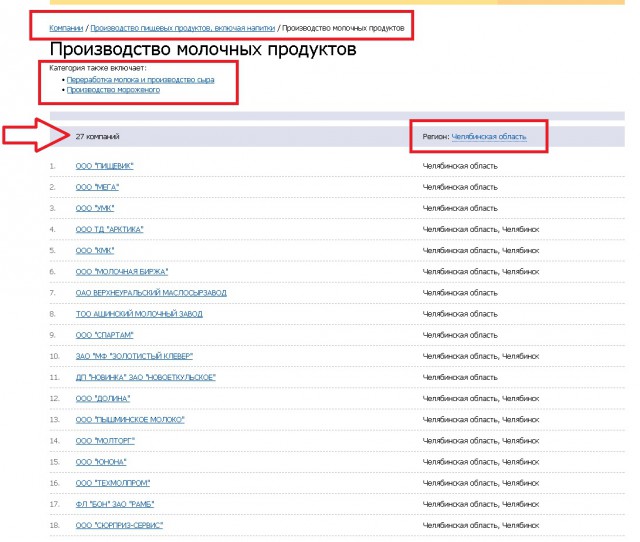Open company ООО ТД "АРКТИКА"
Screen dimensions: 640x542
(x=109, y=230)
